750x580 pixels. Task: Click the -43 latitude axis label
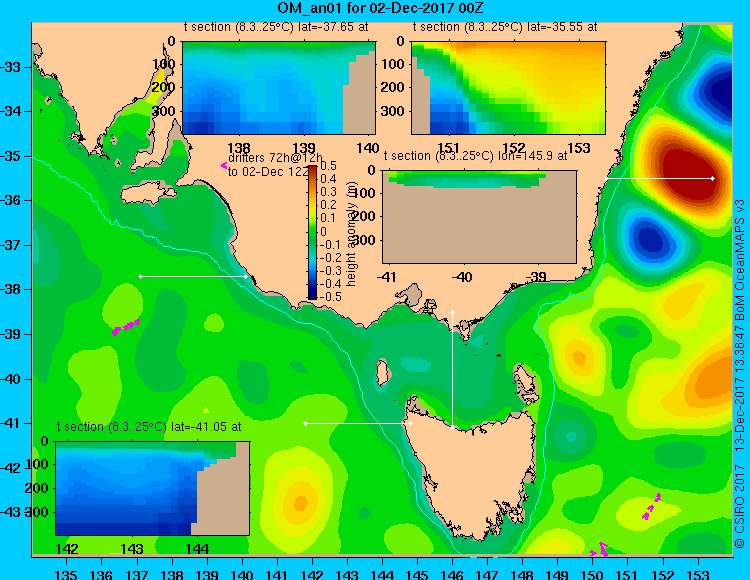point(11,513)
